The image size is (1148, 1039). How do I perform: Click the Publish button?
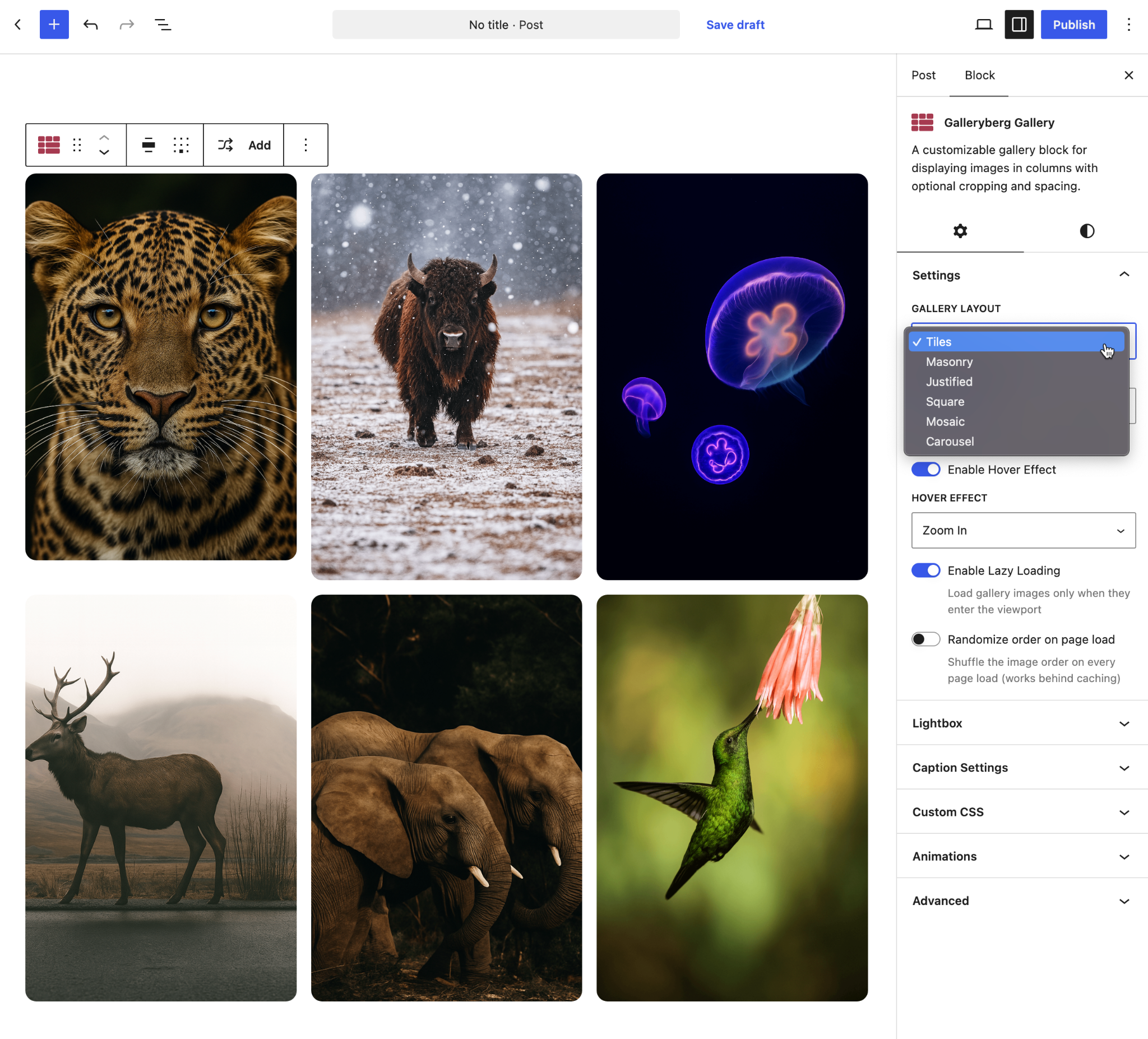click(1073, 25)
